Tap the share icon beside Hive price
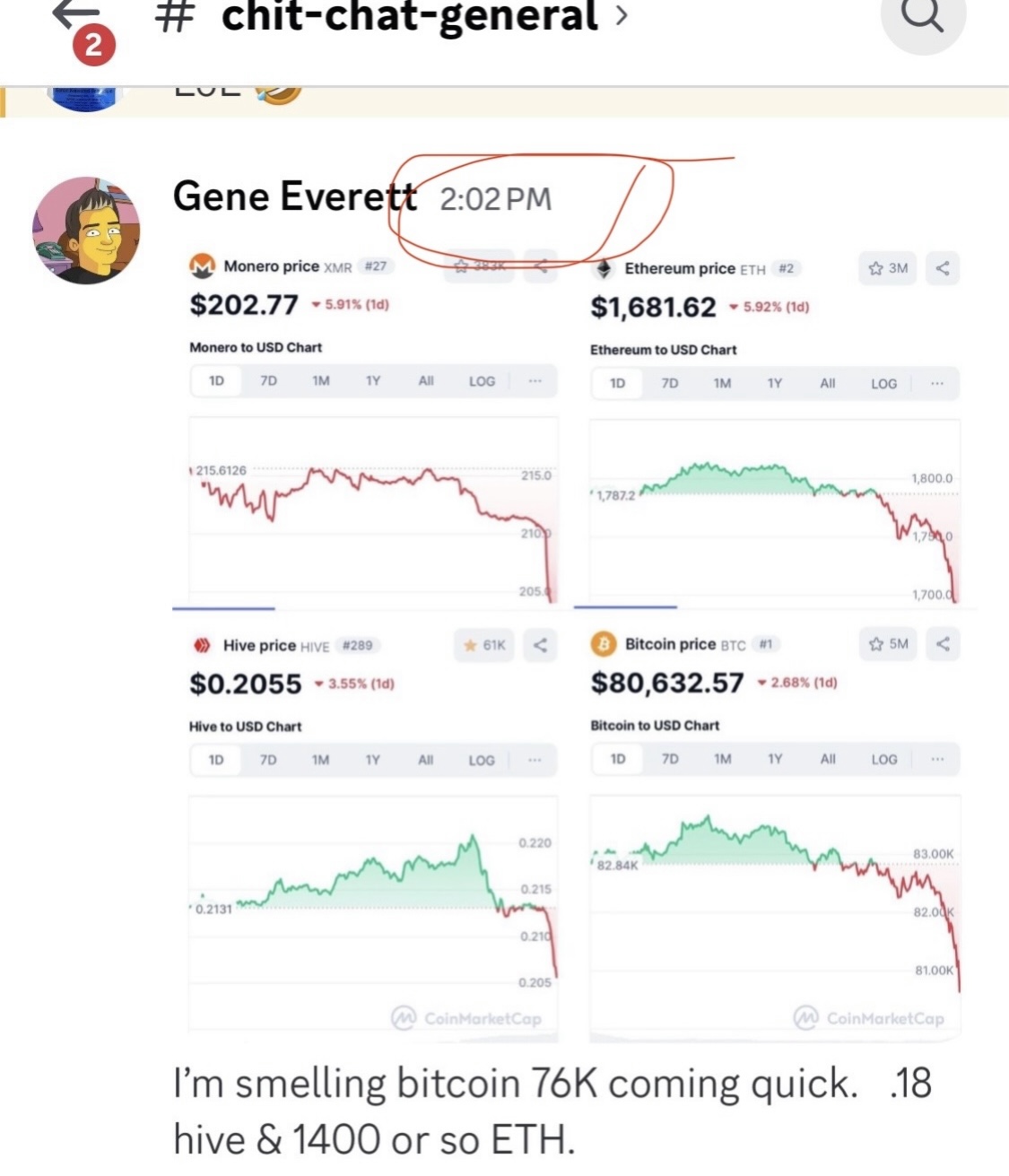Viewport: 1009px width, 1176px height. (x=540, y=645)
